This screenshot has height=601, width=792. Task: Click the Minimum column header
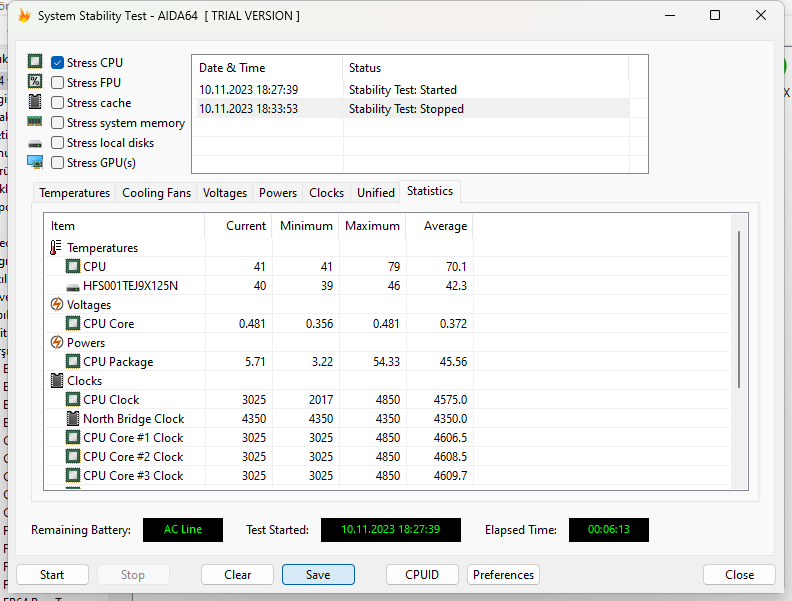click(306, 226)
